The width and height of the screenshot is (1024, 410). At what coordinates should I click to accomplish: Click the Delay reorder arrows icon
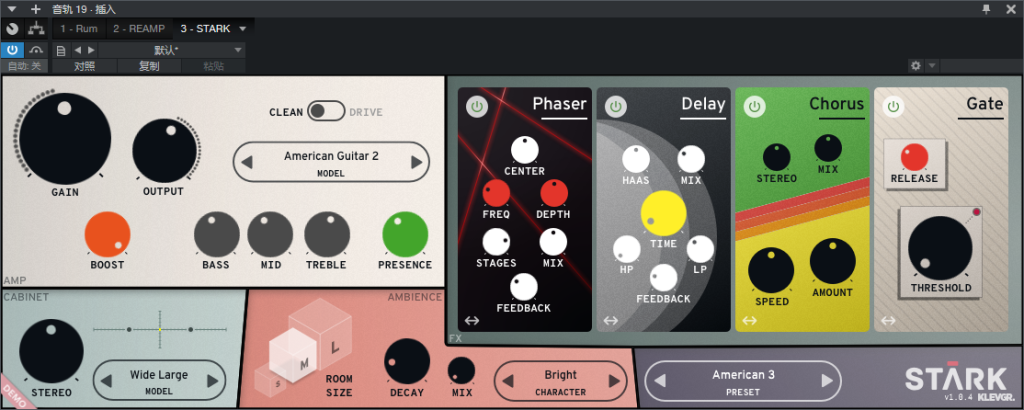tap(610, 321)
